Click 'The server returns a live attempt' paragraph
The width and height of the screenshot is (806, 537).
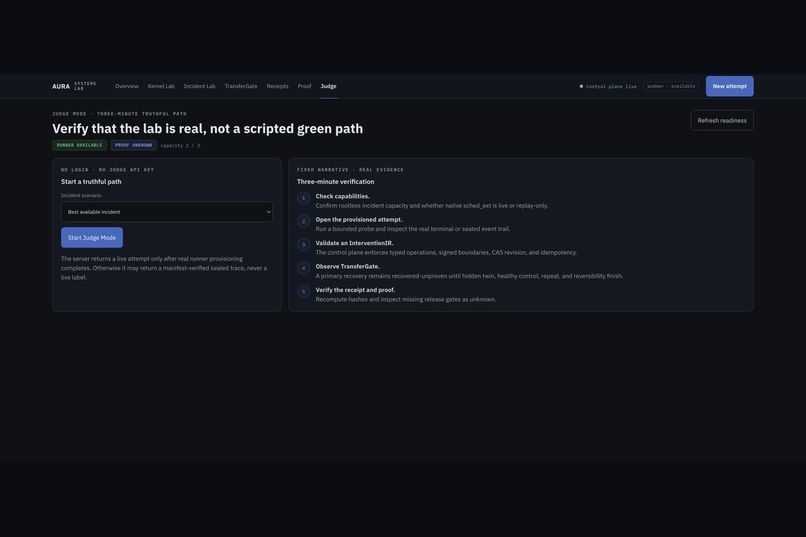pos(164,268)
